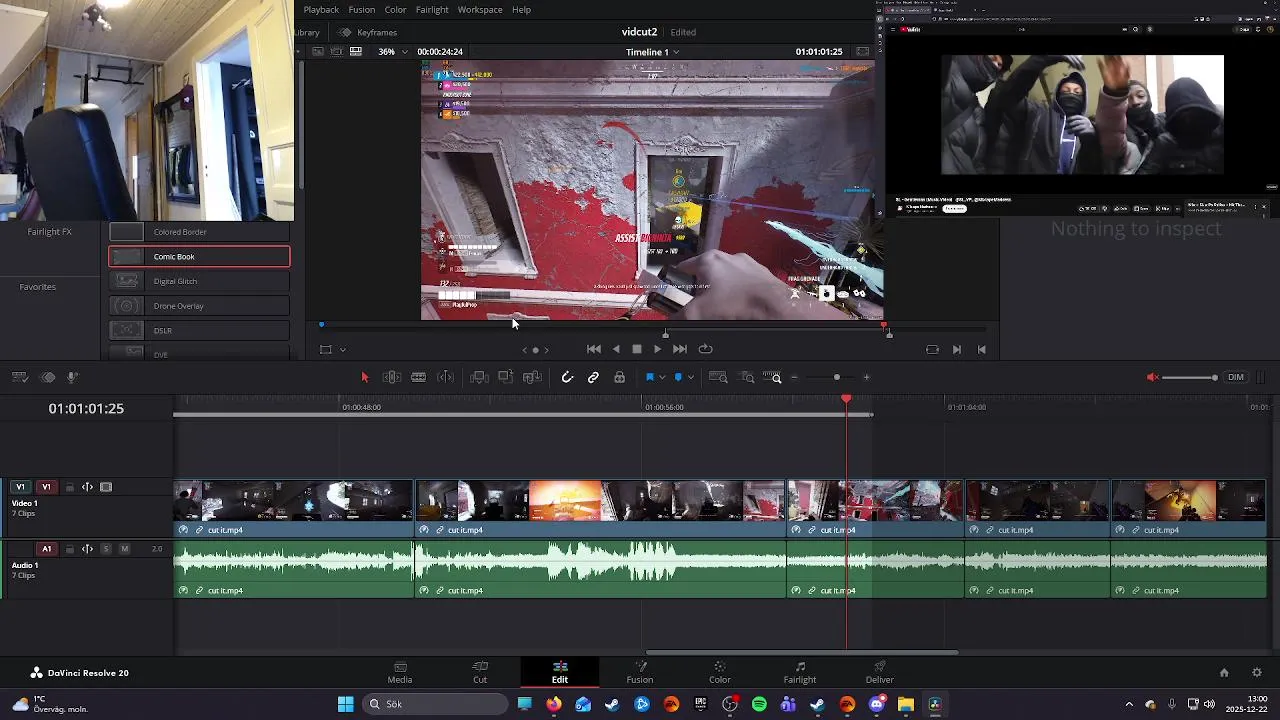Play timeline in reverse
The image size is (1280, 720).
[616, 349]
